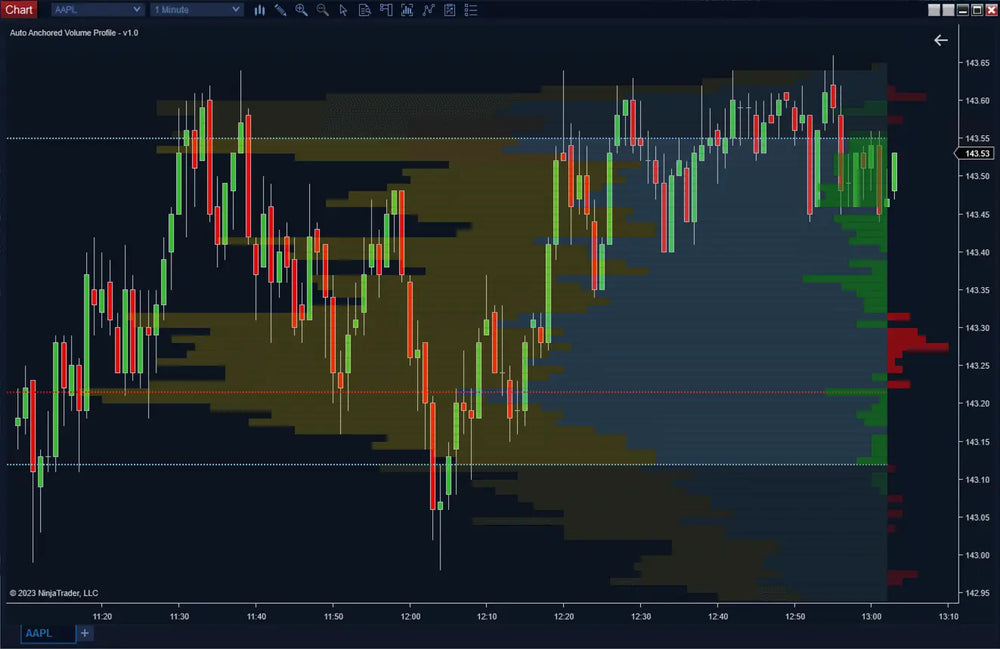
Task: Select the trend line zigzag drawing icon
Action: [x=428, y=10]
